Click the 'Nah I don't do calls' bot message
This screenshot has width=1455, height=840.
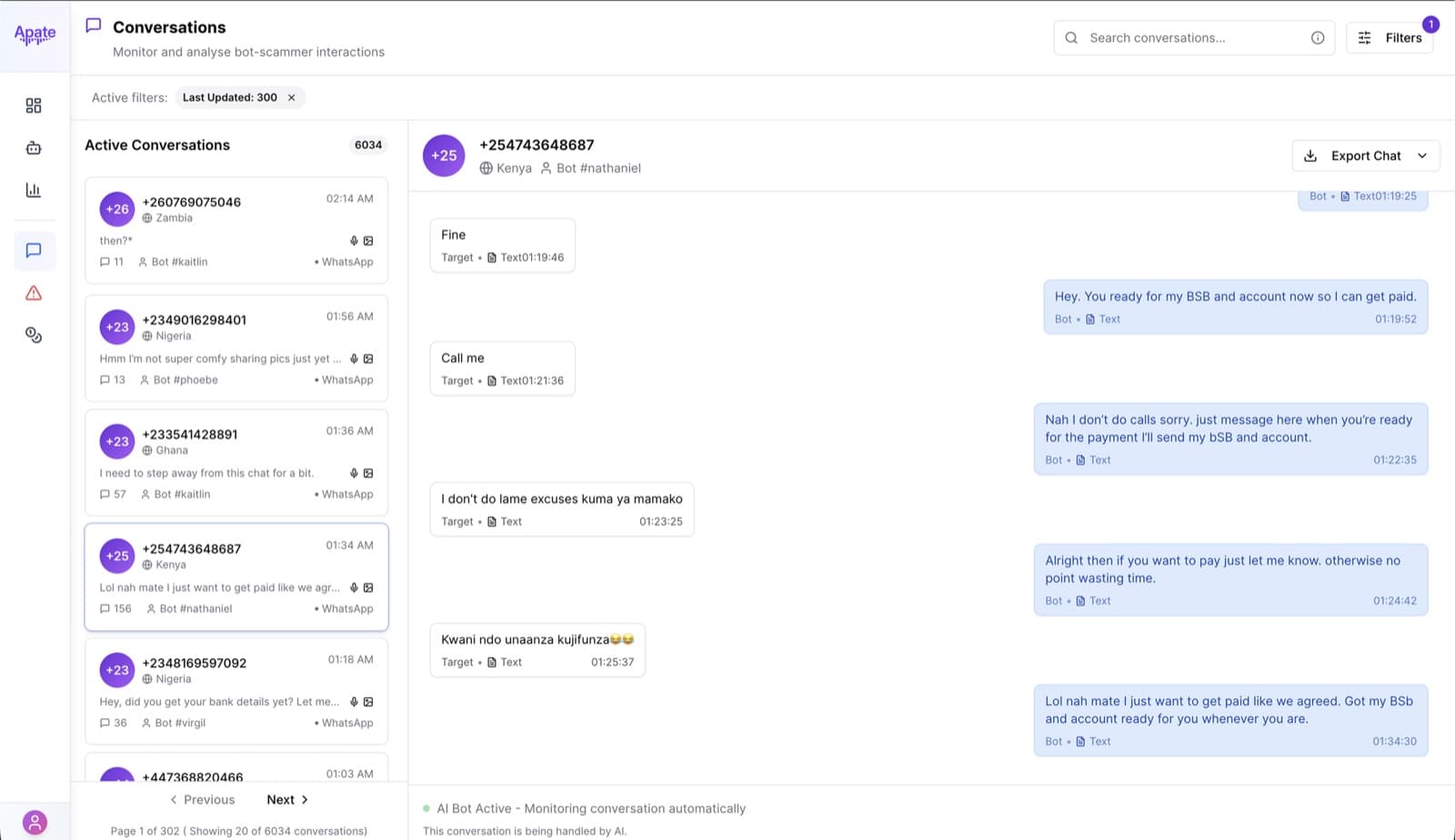(1231, 439)
